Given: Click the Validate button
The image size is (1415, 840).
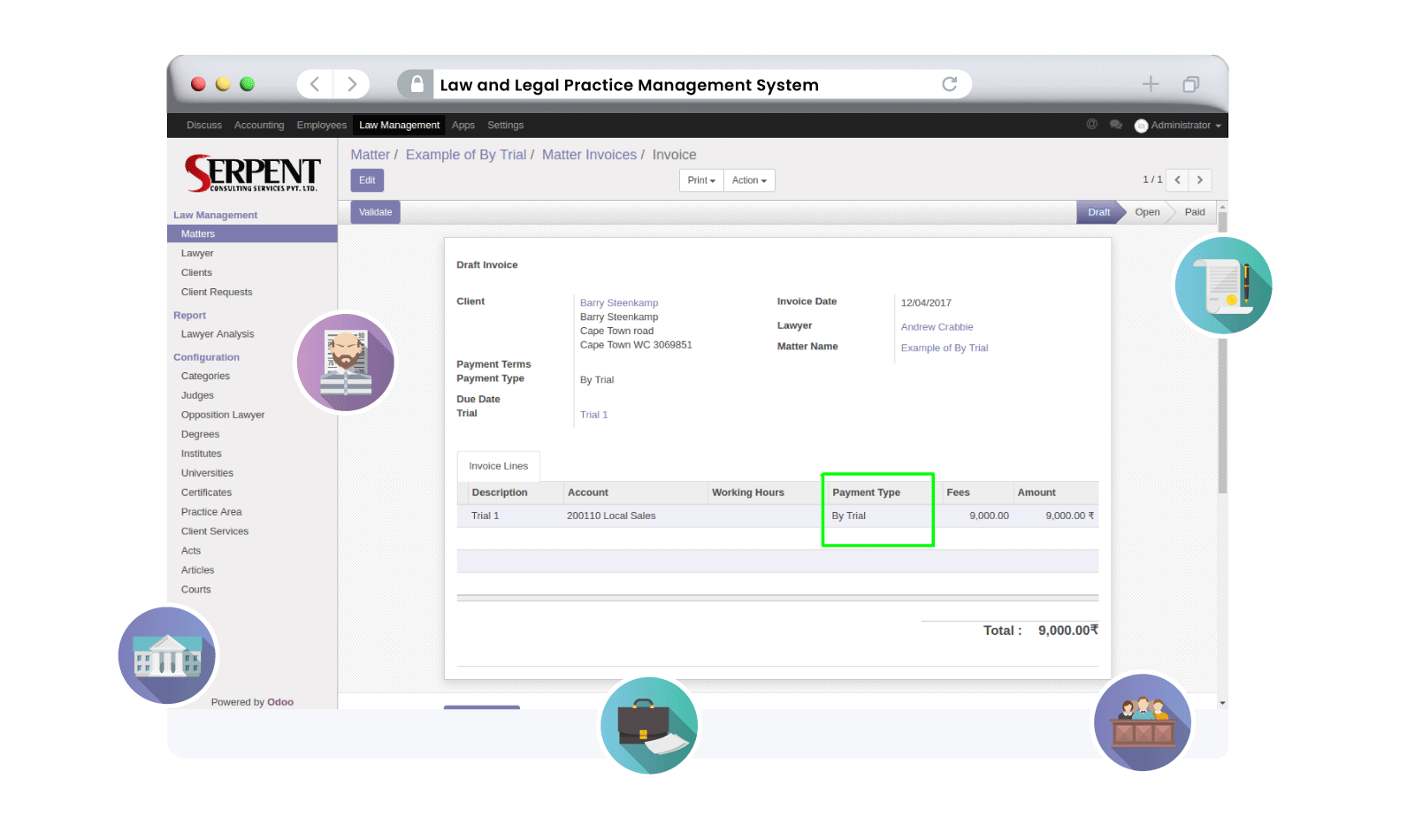Looking at the screenshot, I should pos(375,212).
